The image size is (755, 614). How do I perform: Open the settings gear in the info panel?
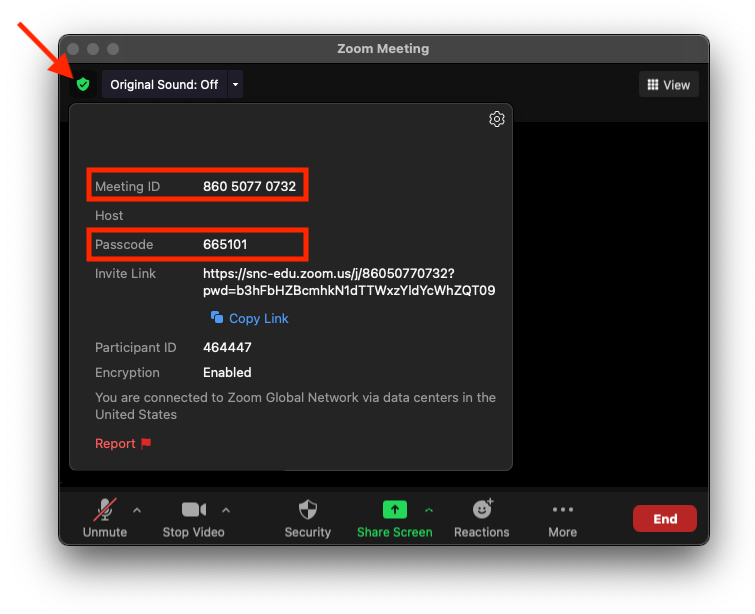(x=496, y=119)
